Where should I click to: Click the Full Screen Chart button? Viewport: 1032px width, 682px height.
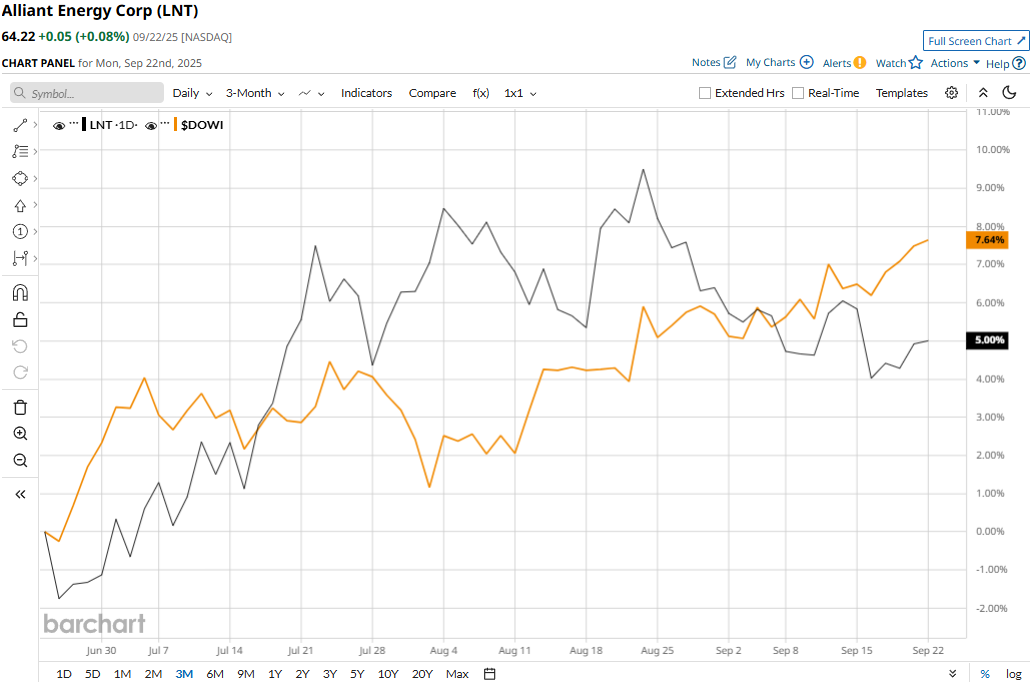pyautogui.click(x=976, y=41)
